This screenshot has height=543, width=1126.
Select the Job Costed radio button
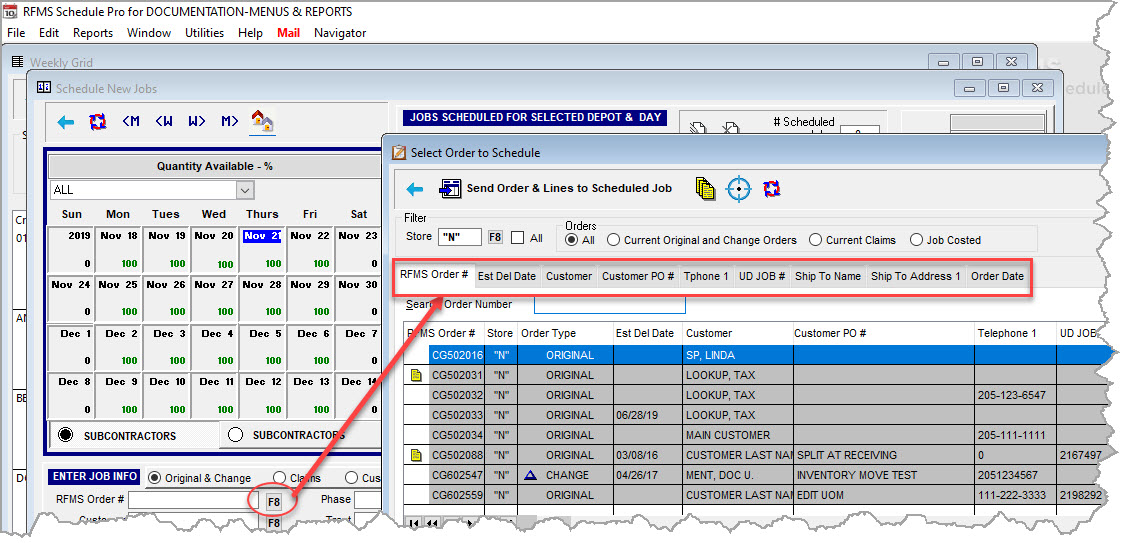916,240
